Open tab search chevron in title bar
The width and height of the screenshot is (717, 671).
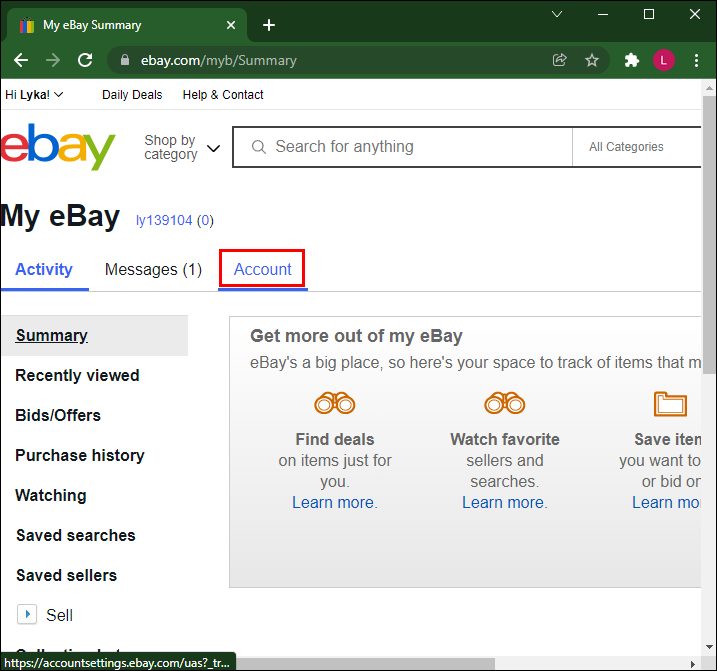(x=556, y=14)
